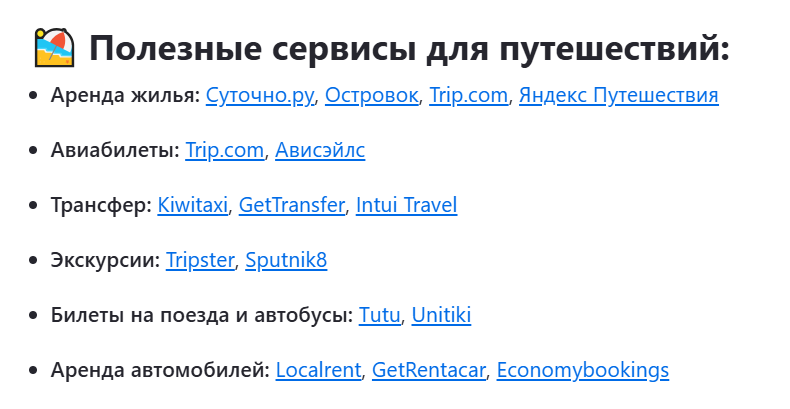Screen dimensions: 790x409
Task: Open the Economybookings link
Action: point(583,370)
